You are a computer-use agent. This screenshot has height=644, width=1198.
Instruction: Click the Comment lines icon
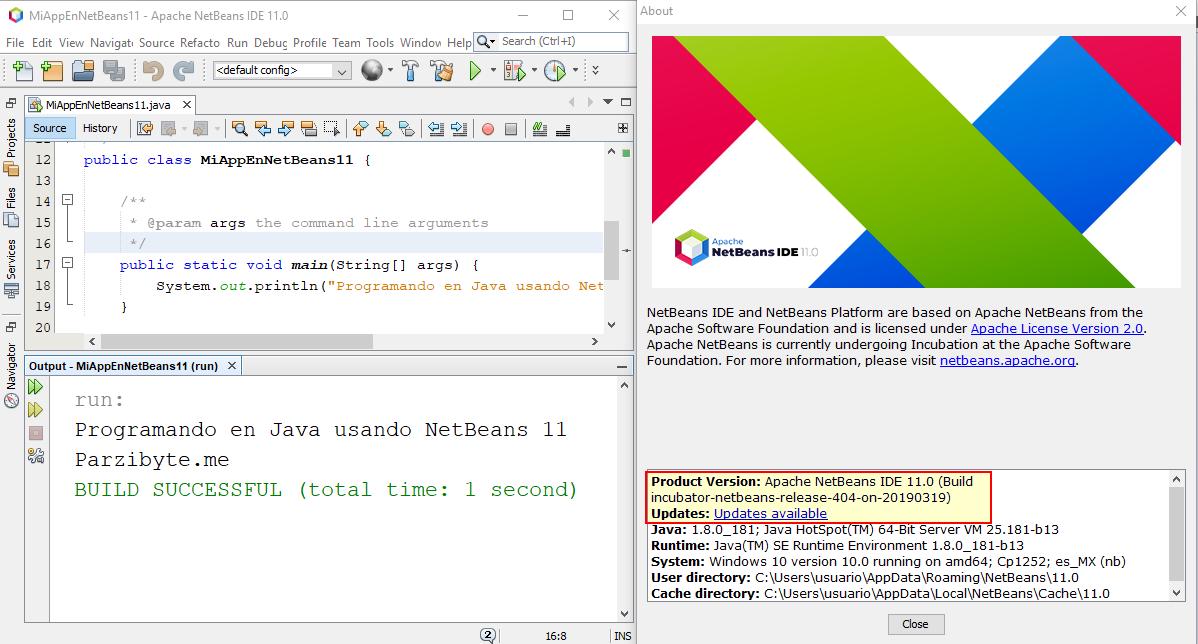coord(539,129)
